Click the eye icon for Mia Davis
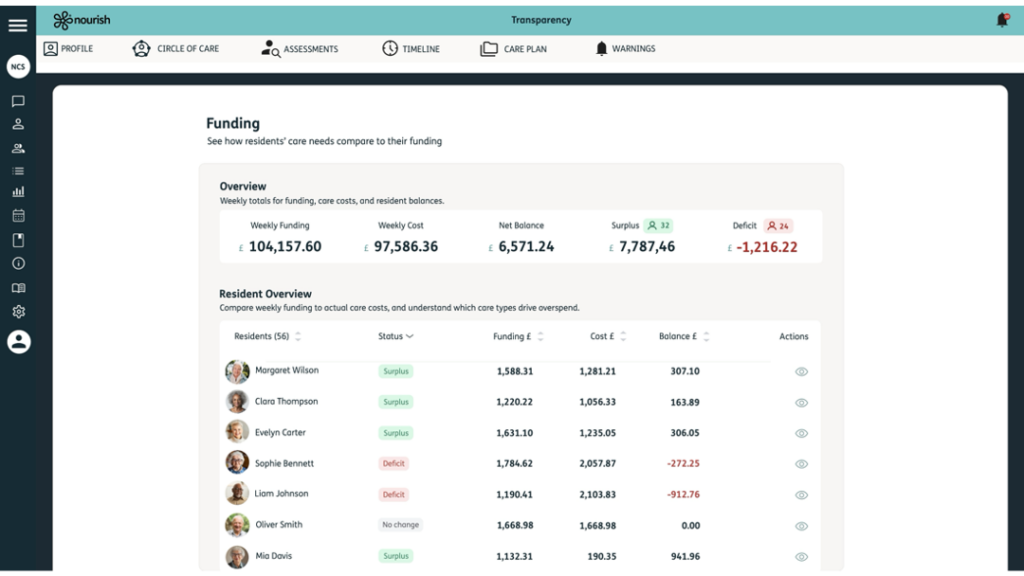 (801, 557)
